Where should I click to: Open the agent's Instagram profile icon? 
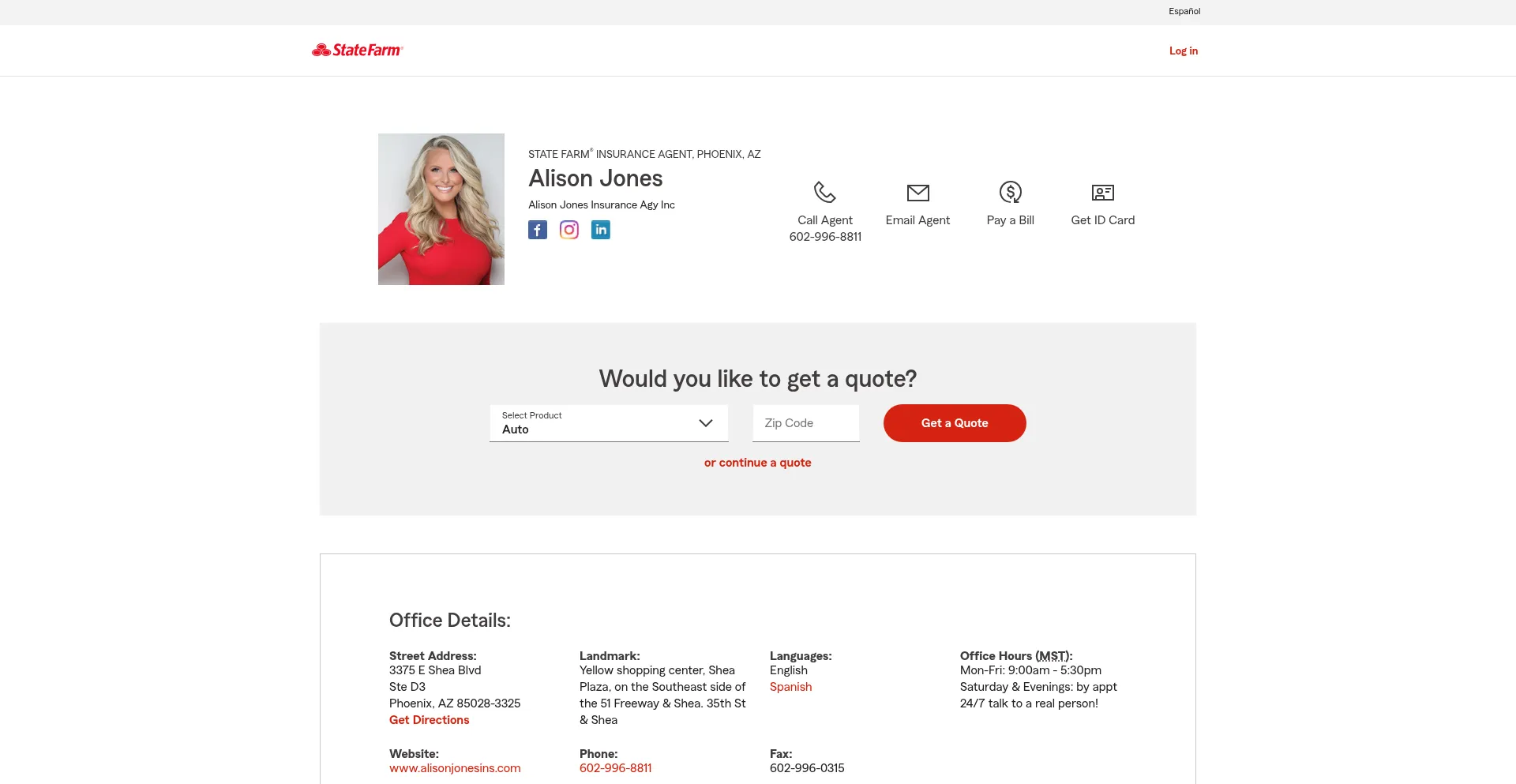click(569, 230)
